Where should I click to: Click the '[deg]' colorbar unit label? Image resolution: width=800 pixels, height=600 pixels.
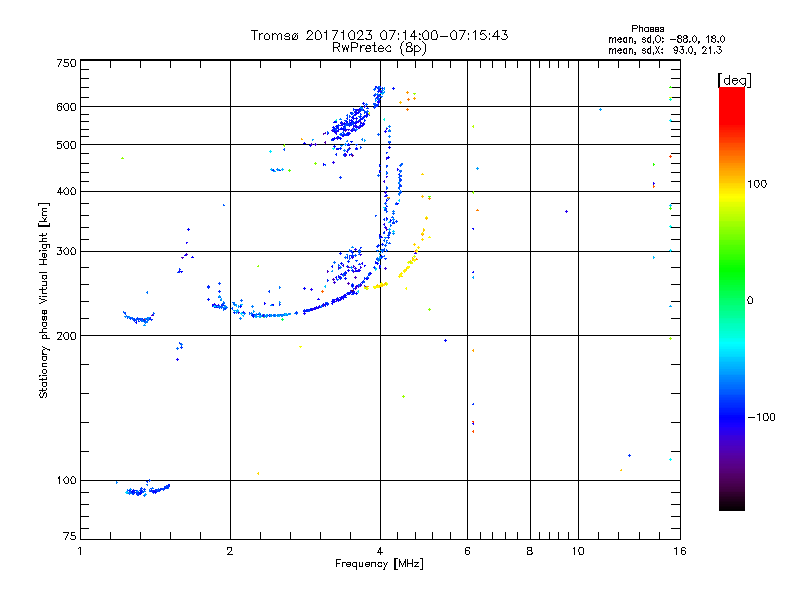734,80
